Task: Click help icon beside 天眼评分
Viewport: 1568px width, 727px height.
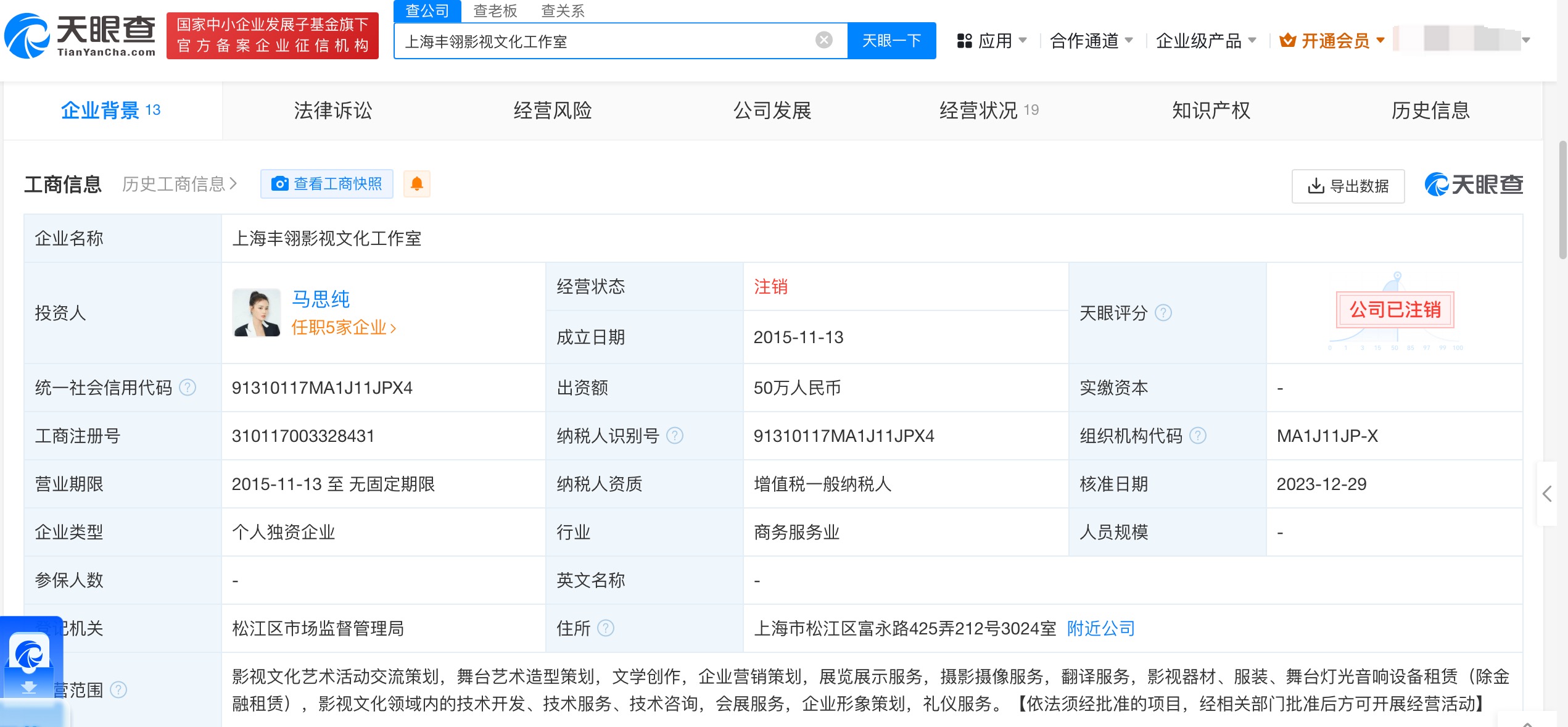Action: 1163,313
